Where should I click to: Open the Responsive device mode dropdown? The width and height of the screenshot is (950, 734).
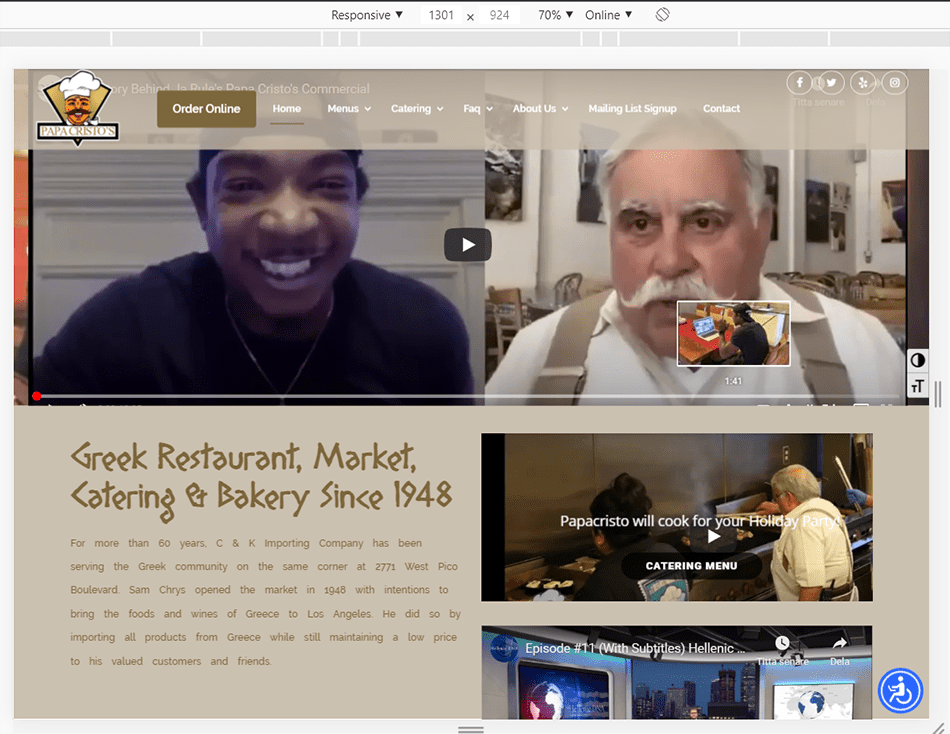365,15
